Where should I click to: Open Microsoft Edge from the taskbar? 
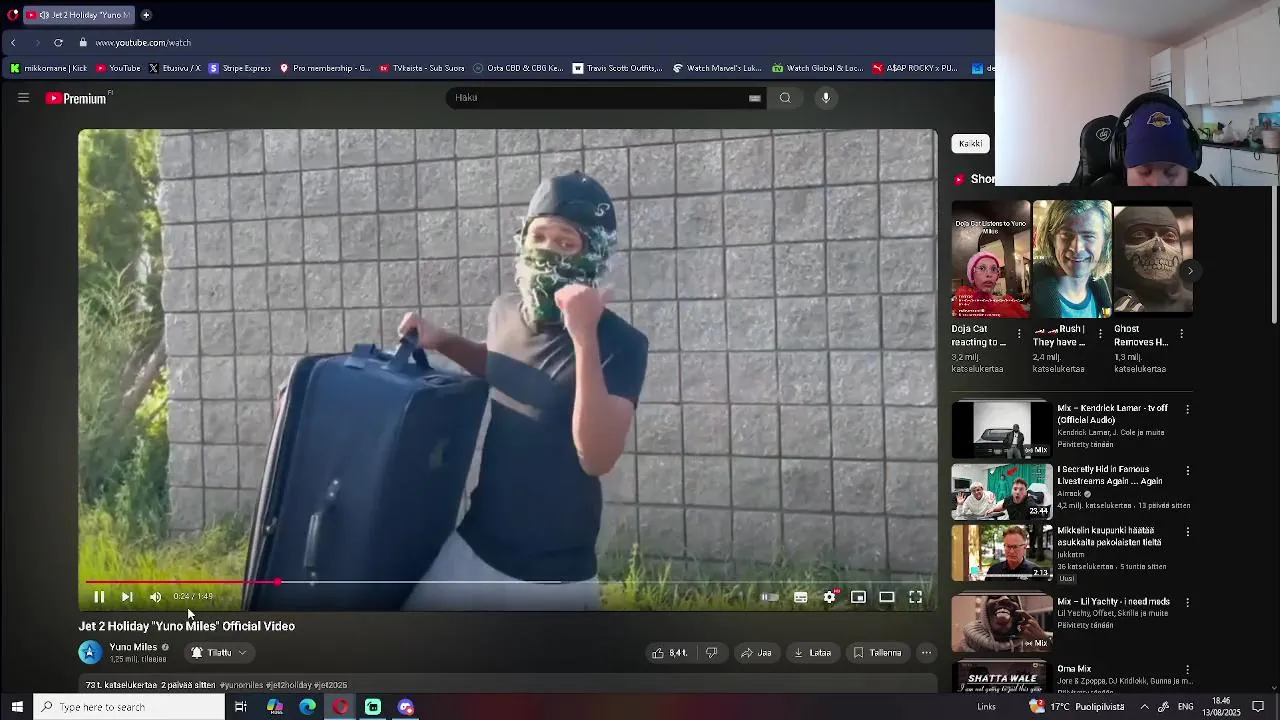[308, 707]
